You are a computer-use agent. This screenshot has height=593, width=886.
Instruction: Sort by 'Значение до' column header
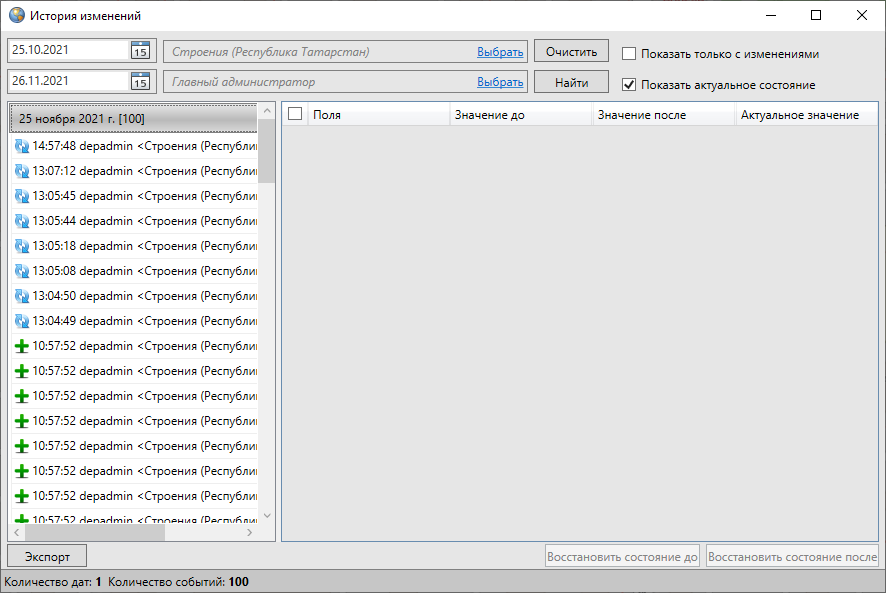pos(520,115)
